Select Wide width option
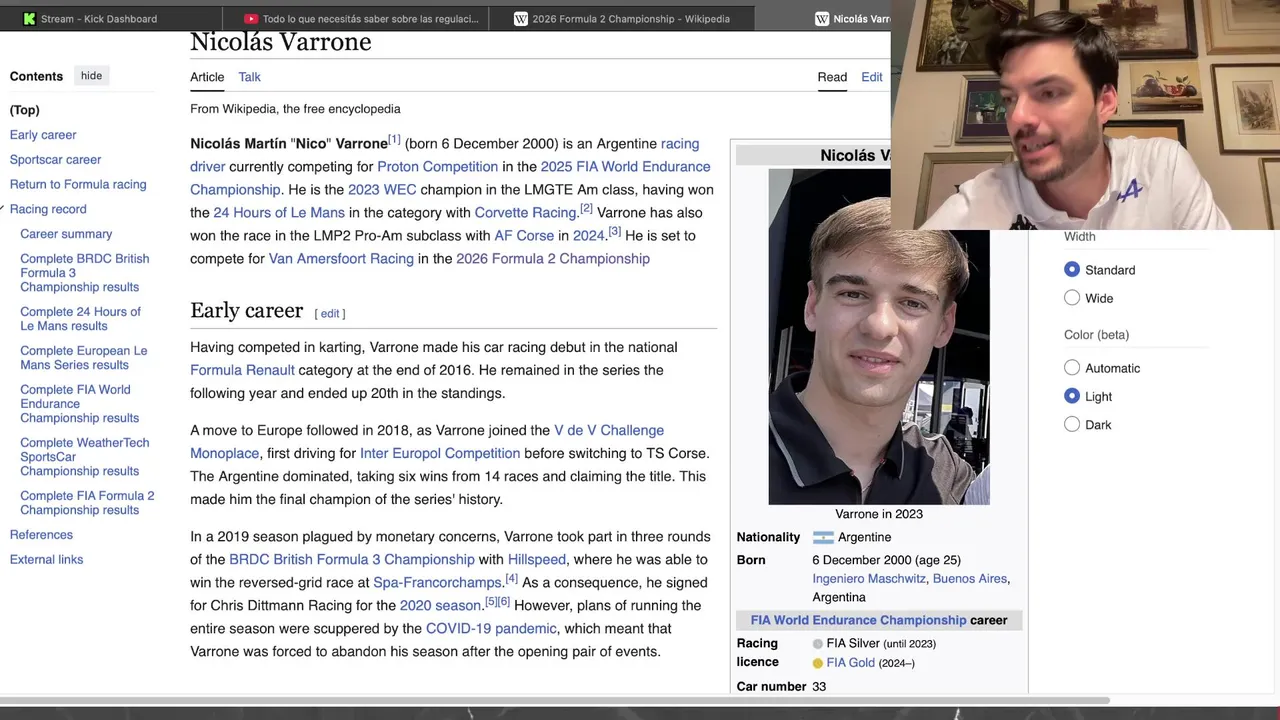The height and width of the screenshot is (720, 1280). [x=1072, y=298]
